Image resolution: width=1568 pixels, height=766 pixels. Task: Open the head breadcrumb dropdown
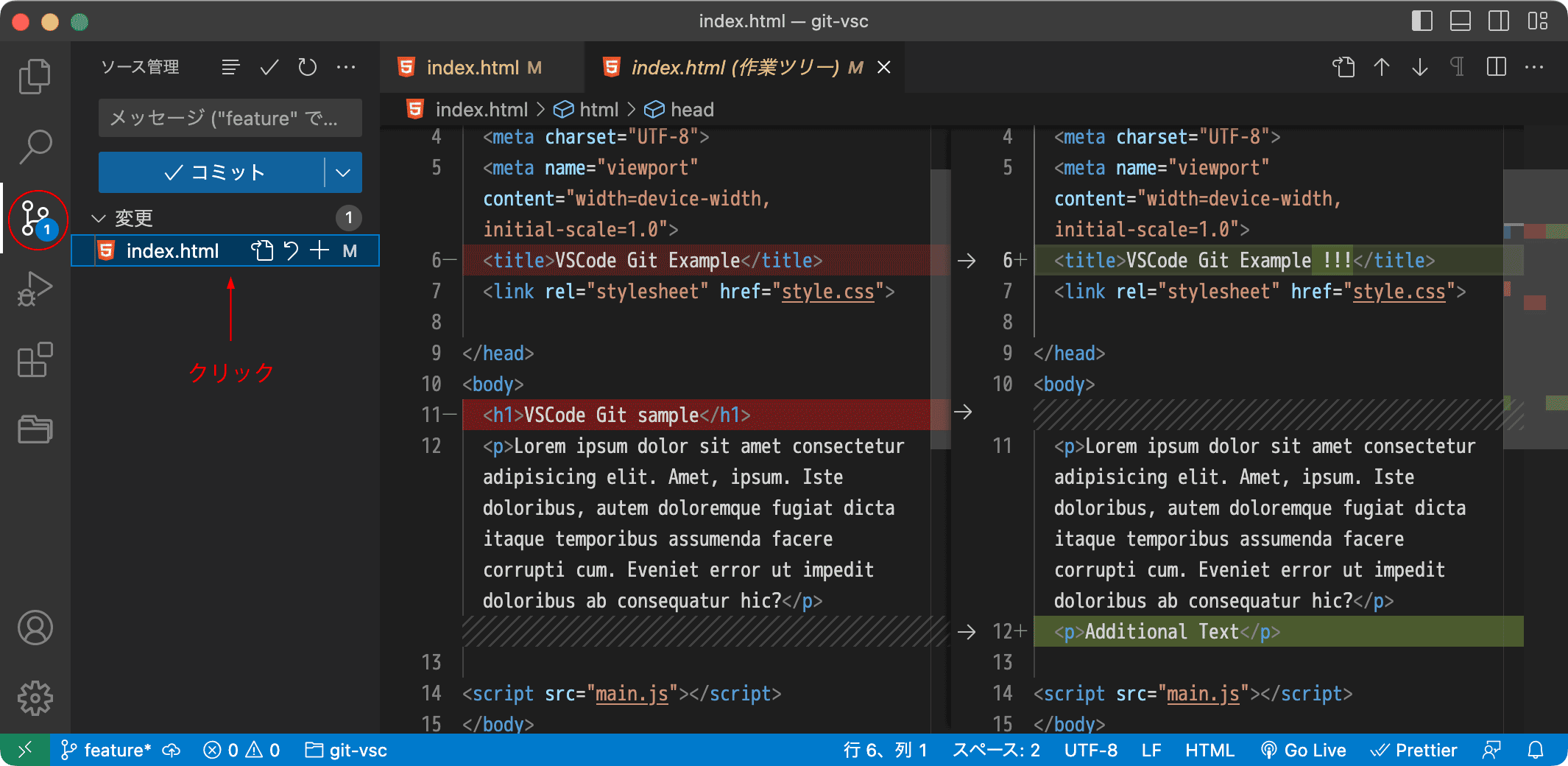click(679, 110)
